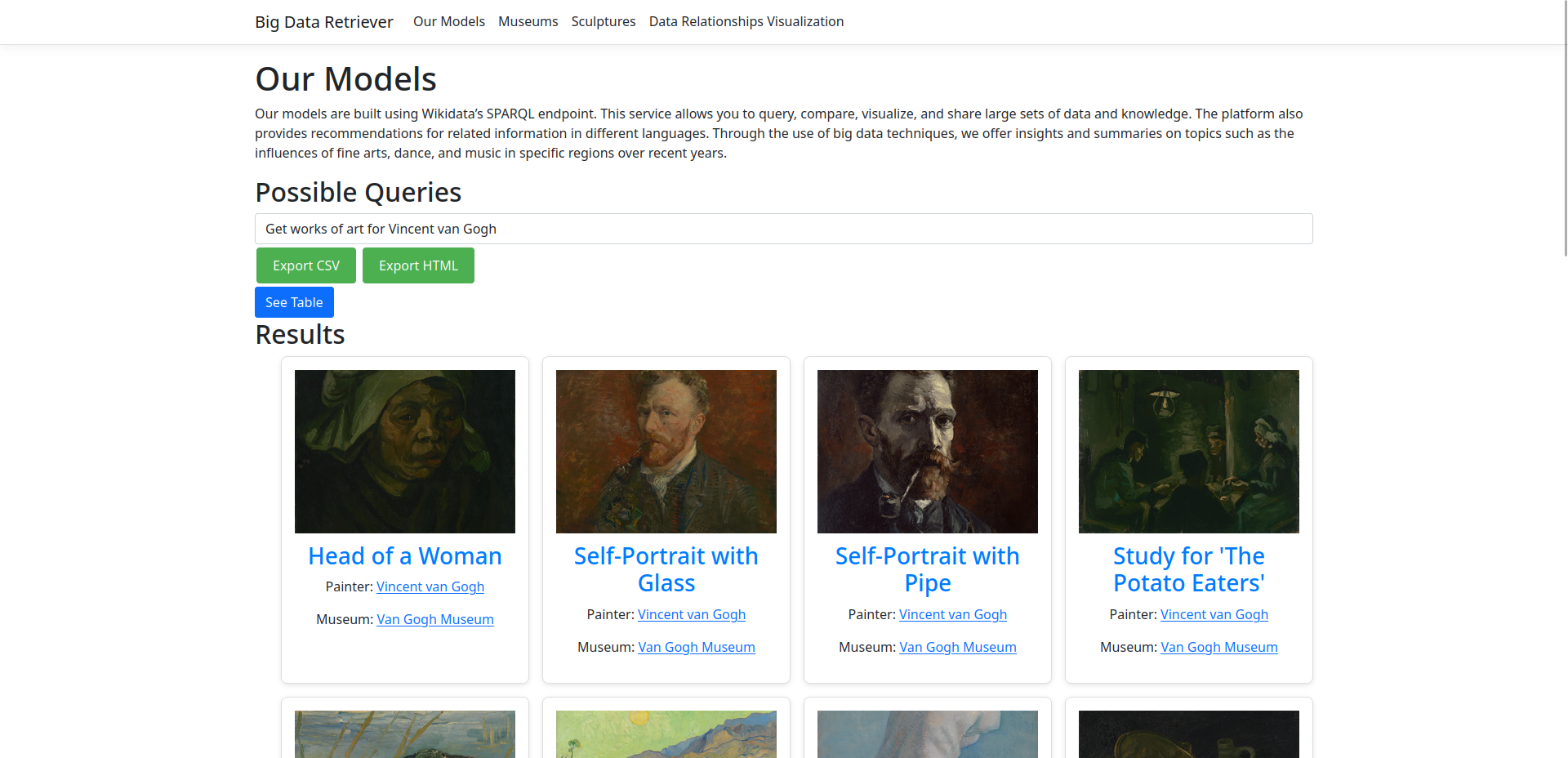The image size is (1568, 758).
Task: Open the Museums page
Action: click(528, 21)
